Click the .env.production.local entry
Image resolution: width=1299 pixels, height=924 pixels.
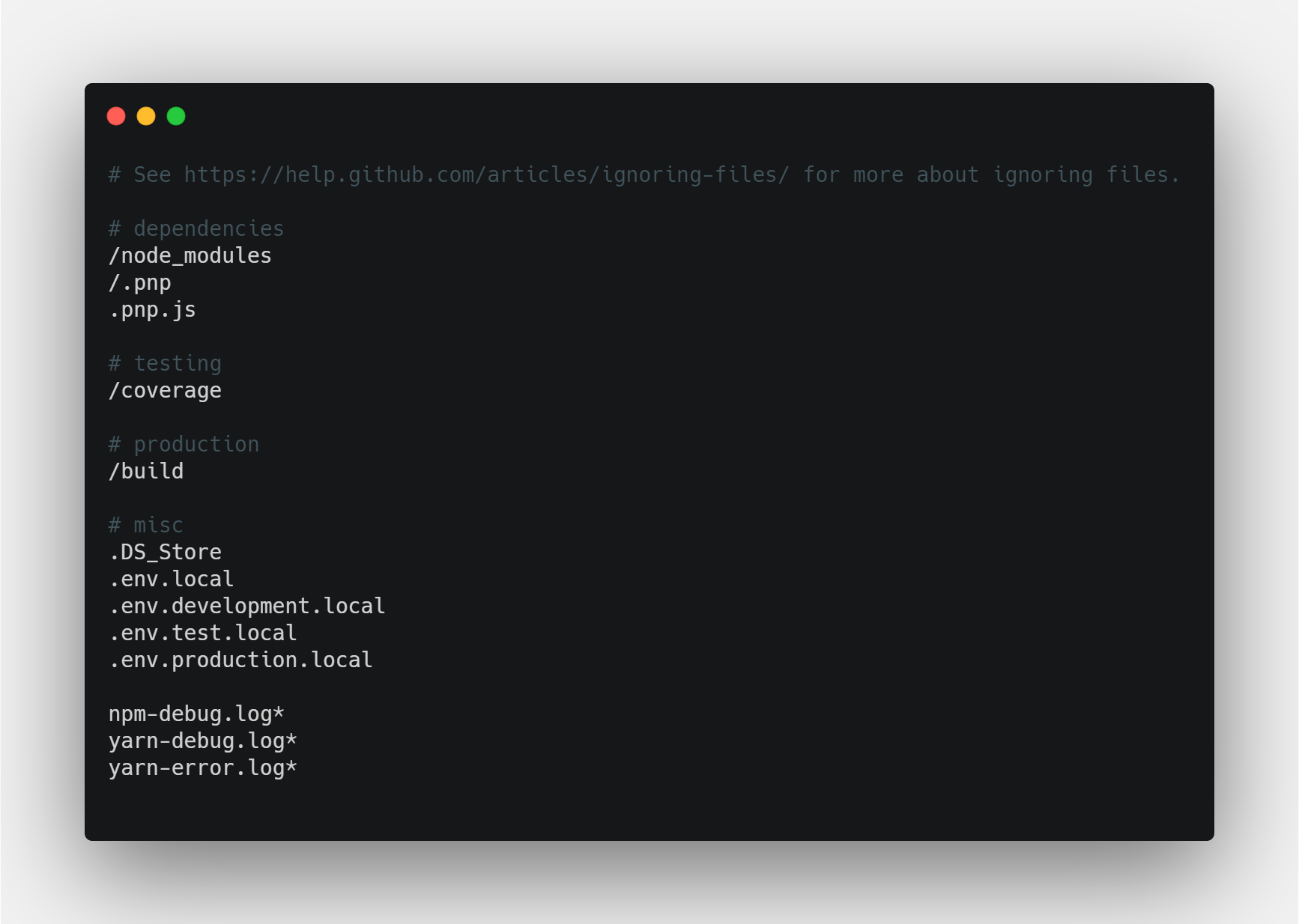[x=240, y=660]
